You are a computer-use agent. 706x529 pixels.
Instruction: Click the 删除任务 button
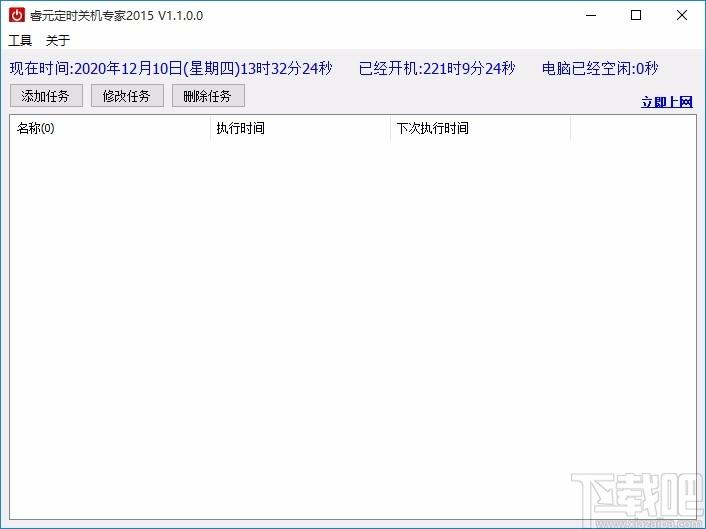(208, 96)
